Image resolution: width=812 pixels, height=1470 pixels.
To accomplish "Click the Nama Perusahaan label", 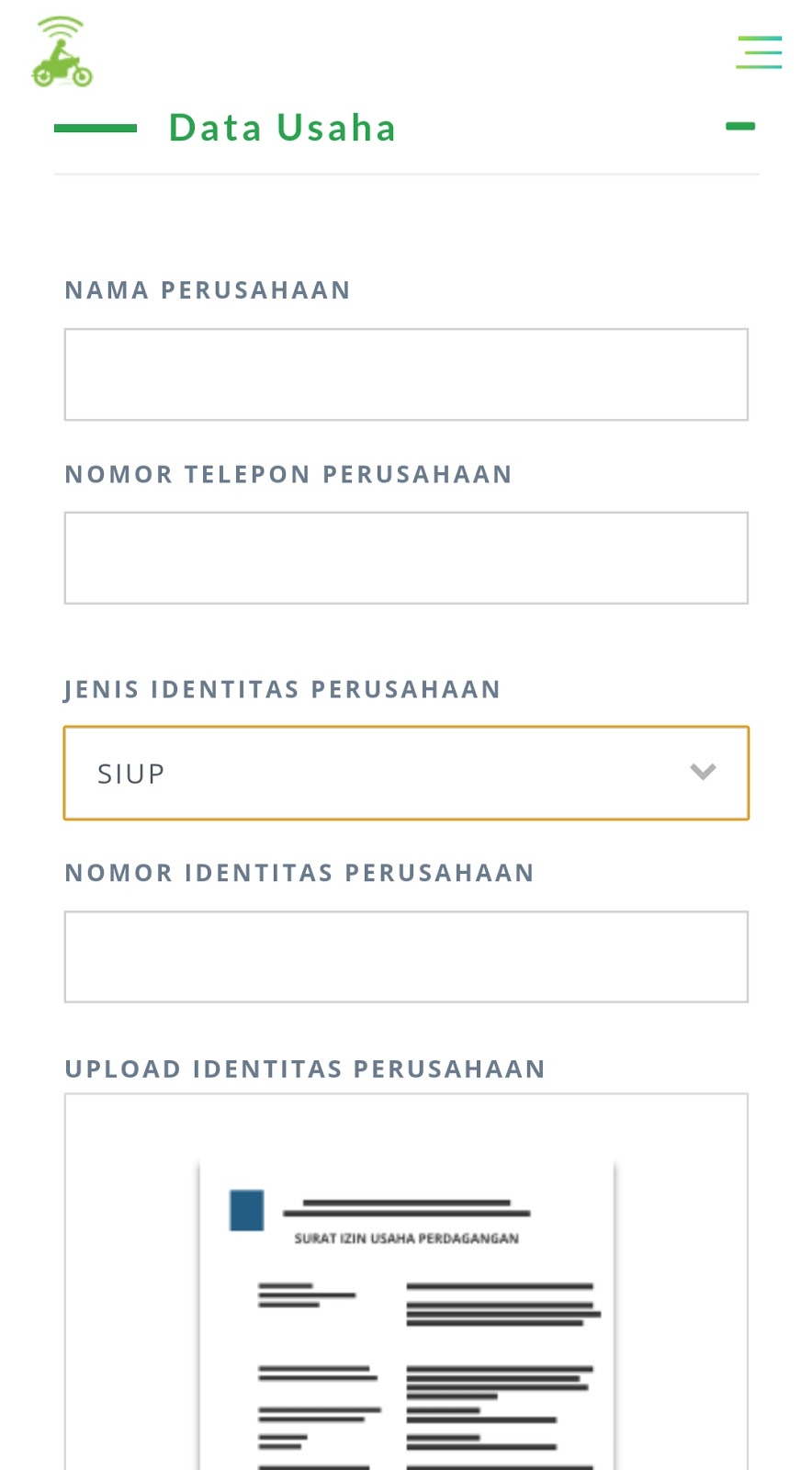I will (208, 290).
